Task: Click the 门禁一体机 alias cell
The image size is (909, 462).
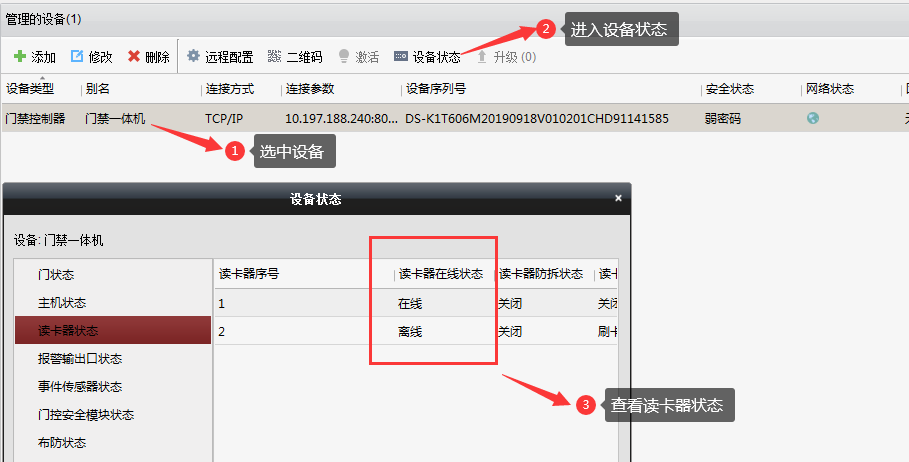Action: click(x=115, y=119)
